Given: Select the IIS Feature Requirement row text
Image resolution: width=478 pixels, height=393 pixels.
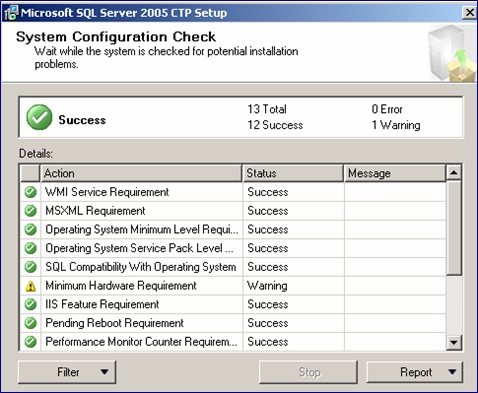Looking at the screenshot, I should tap(102, 304).
